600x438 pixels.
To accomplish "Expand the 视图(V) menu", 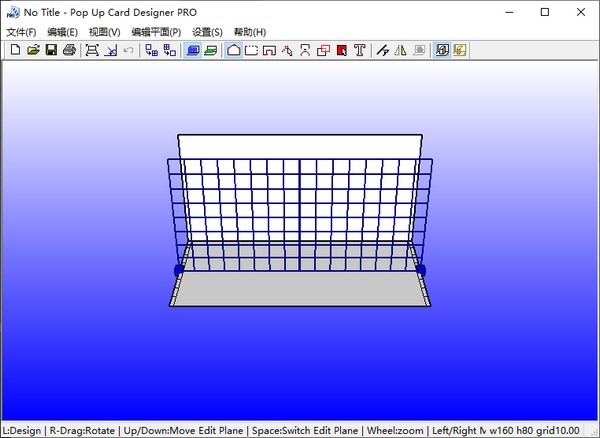I will pyautogui.click(x=104, y=32).
